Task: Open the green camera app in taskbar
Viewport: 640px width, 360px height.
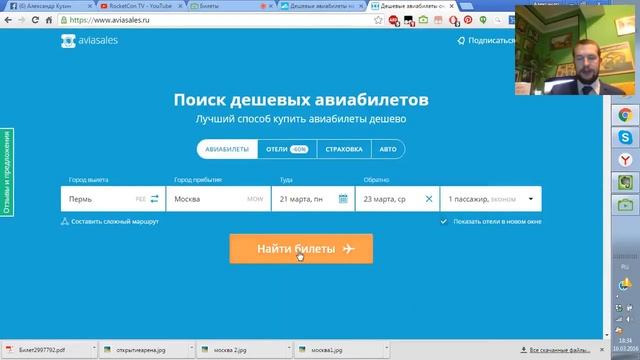Action: [625, 205]
